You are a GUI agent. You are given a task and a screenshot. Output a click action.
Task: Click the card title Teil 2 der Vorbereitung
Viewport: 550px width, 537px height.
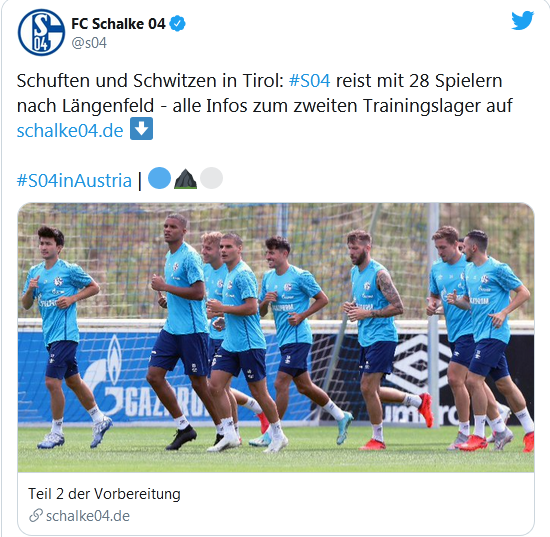point(104,494)
